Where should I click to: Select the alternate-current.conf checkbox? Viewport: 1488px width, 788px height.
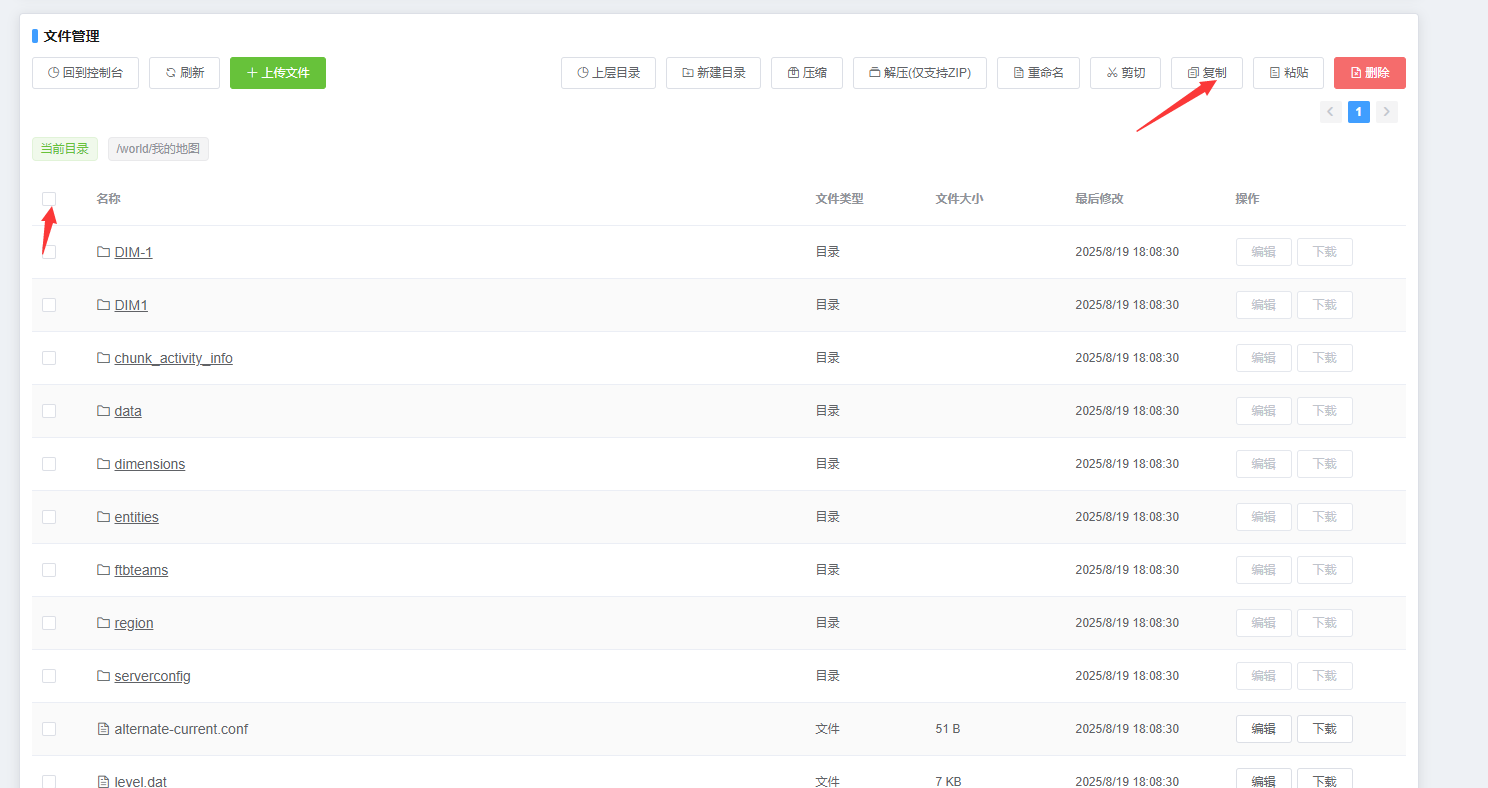coord(49,729)
